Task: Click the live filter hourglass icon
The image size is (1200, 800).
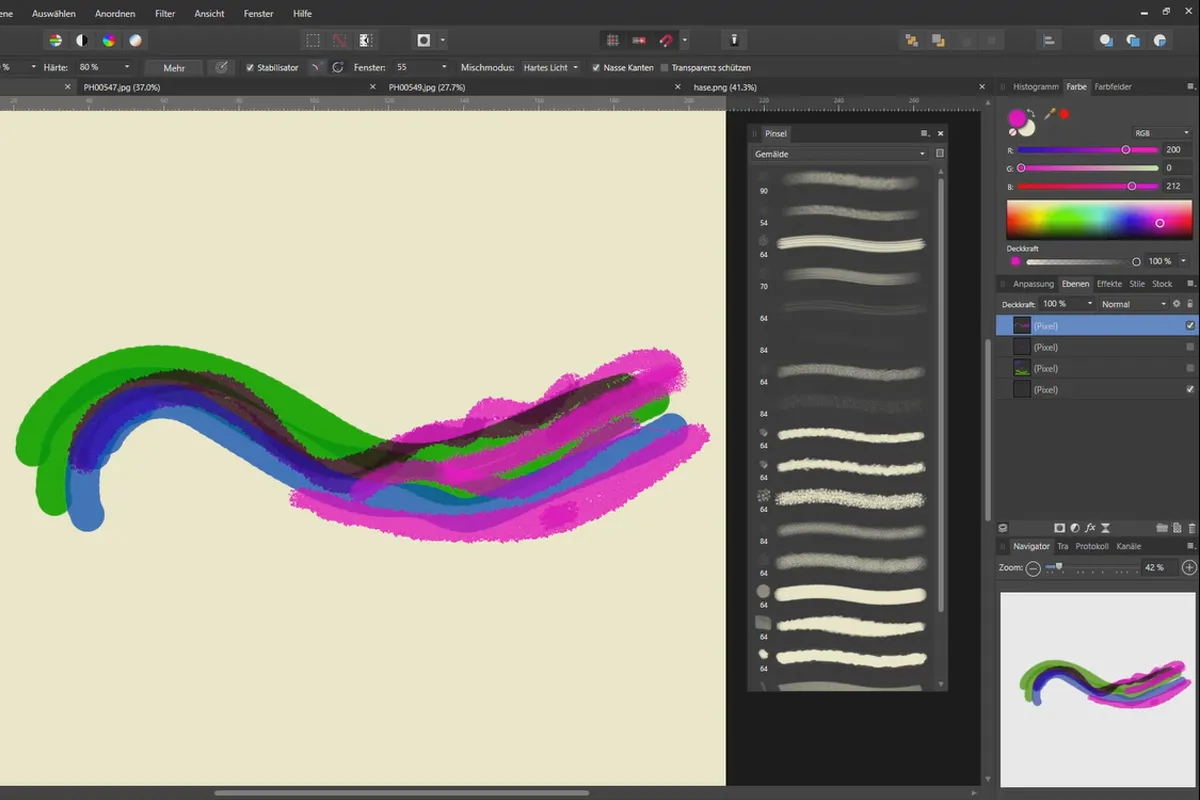Action: 1105,527
